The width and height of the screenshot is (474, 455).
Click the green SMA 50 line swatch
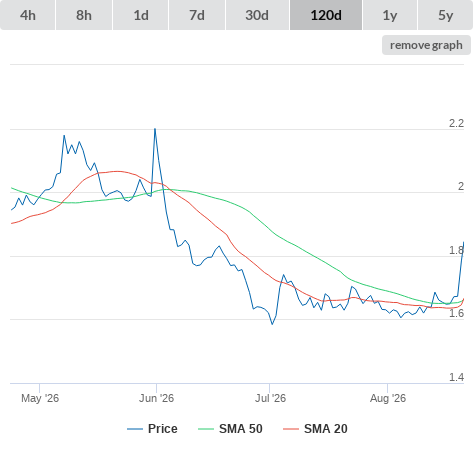(x=206, y=429)
